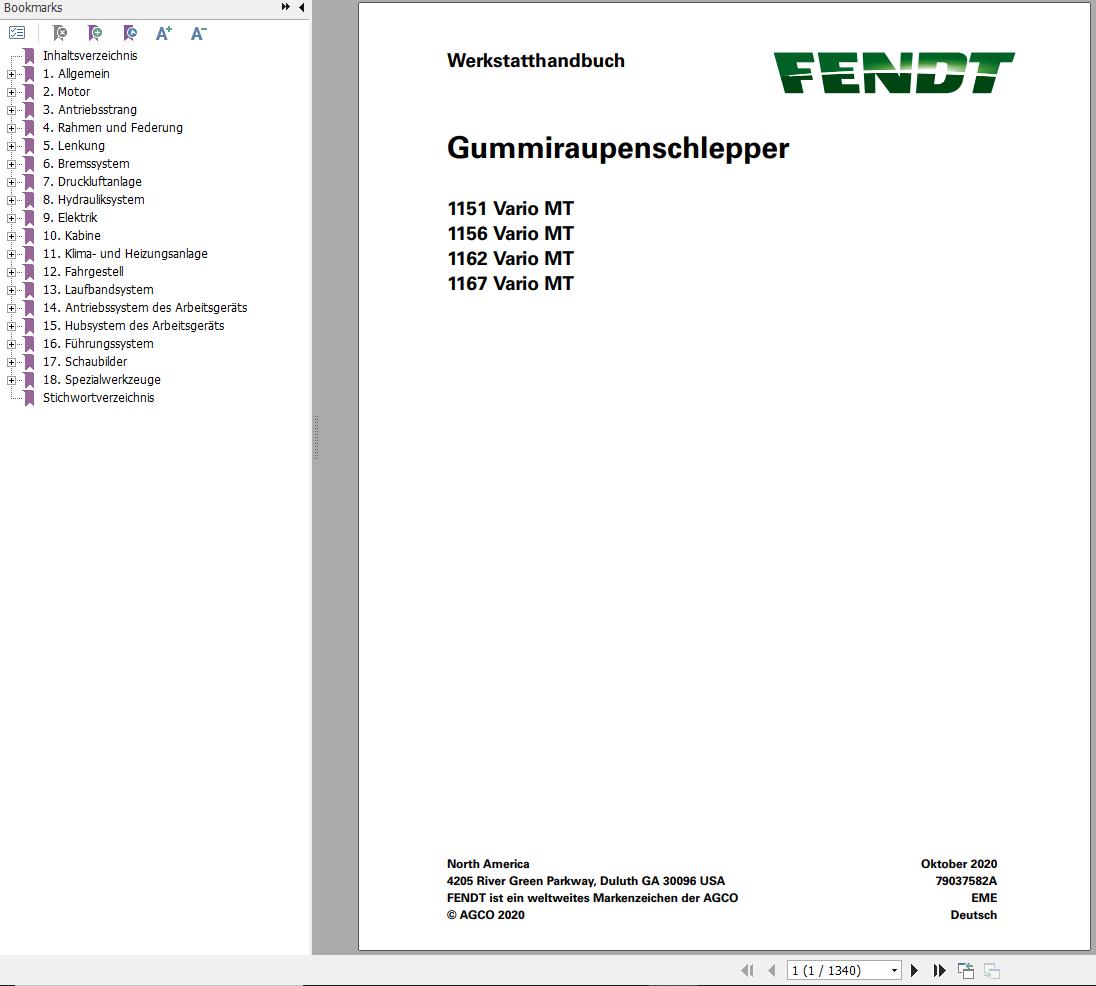This screenshot has width=1096, height=986.
Task: Increase bookmark font size with A+
Action: (164, 33)
